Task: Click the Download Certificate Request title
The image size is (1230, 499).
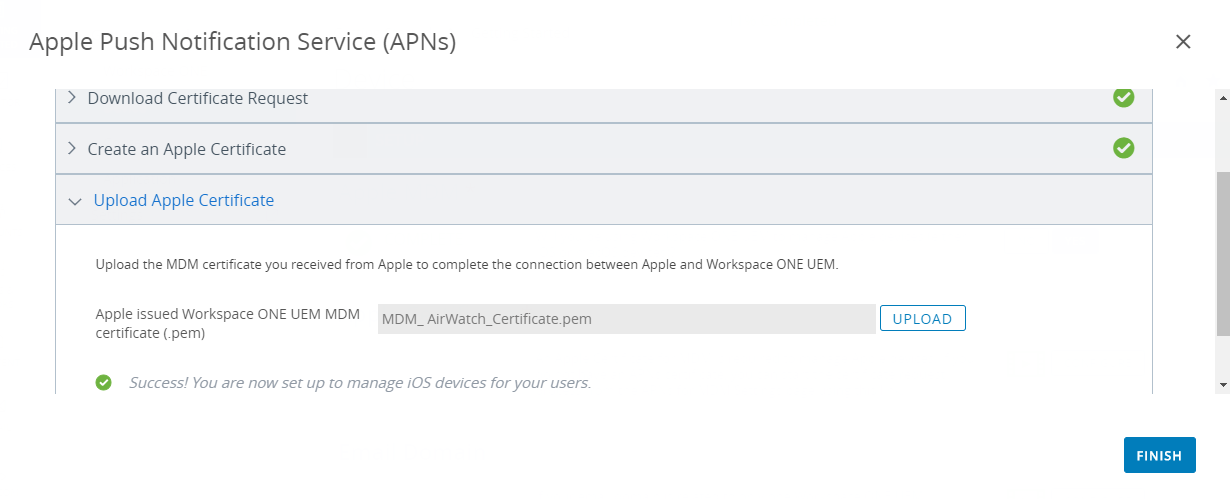Action: 198,98
